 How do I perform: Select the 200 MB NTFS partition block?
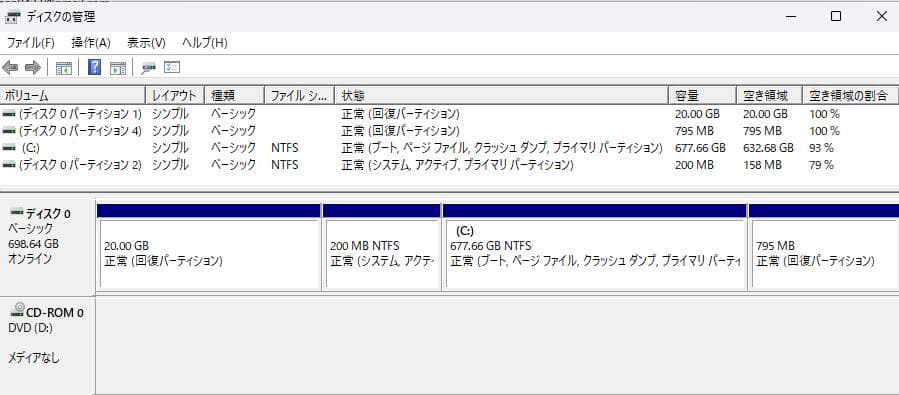tap(382, 247)
